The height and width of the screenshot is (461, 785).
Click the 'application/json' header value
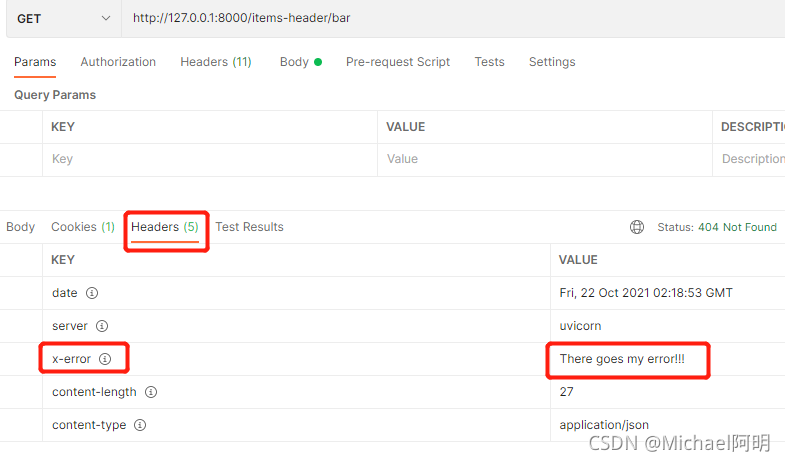point(604,425)
